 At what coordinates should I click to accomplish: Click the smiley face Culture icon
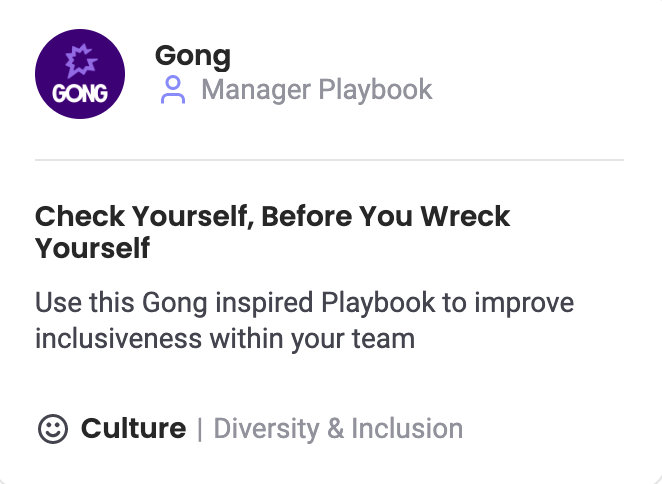click(52, 429)
